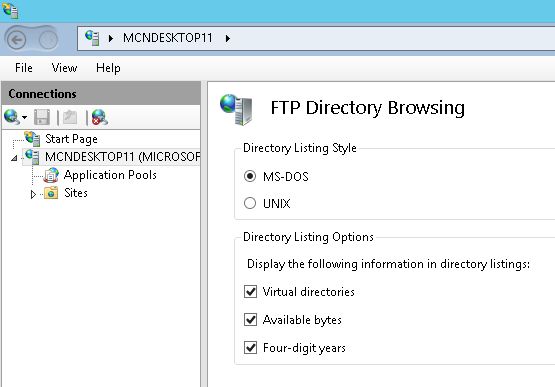Select the MS-DOS listing style
555x387 pixels.
(x=250, y=176)
